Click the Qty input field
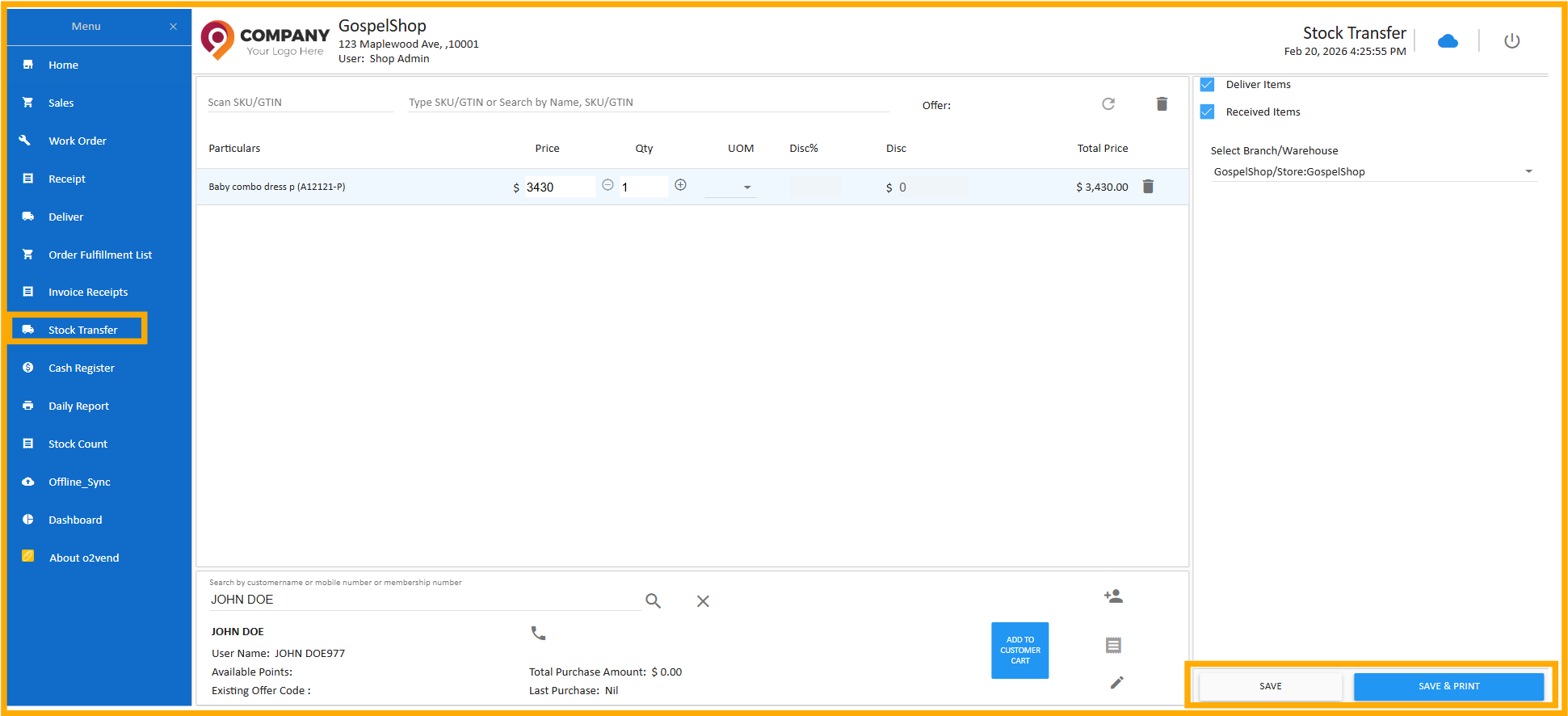 click(x=644, y=187)
